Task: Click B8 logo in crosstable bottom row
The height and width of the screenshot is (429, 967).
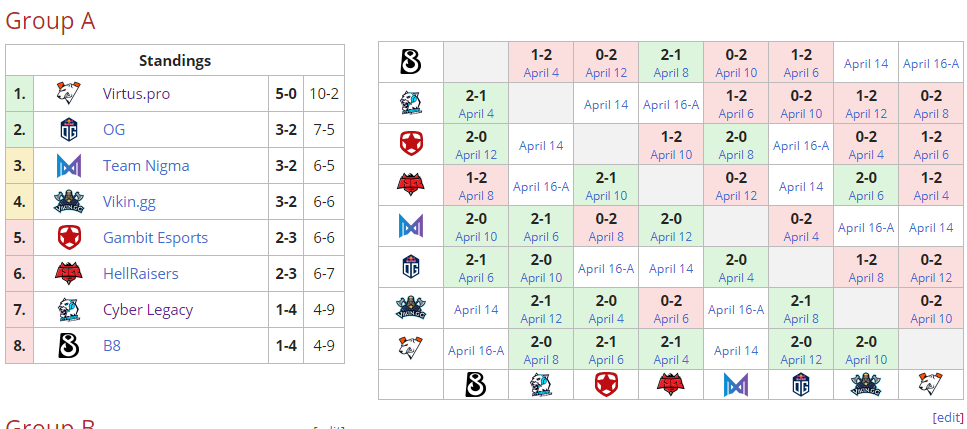Action: pos(476,384)
